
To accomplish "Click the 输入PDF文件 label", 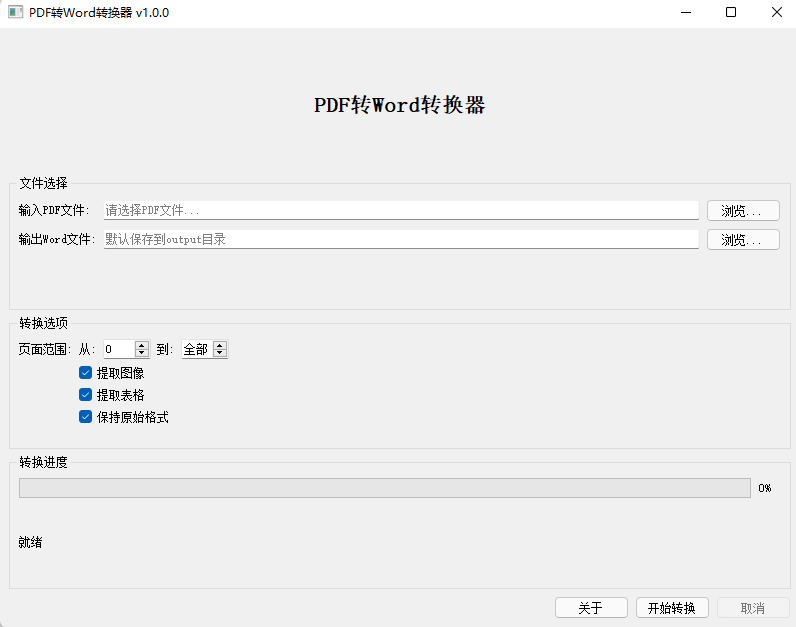I will [54, 210].
